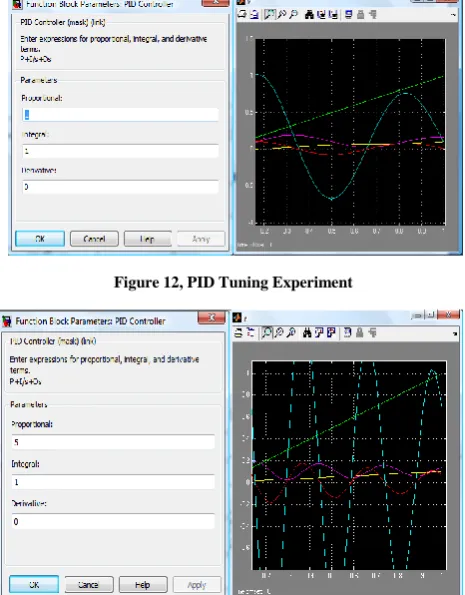465x595 pixels.
Task: Click "P+I/s+Ds" text in upper PID dialog
Action: [36, 59]
